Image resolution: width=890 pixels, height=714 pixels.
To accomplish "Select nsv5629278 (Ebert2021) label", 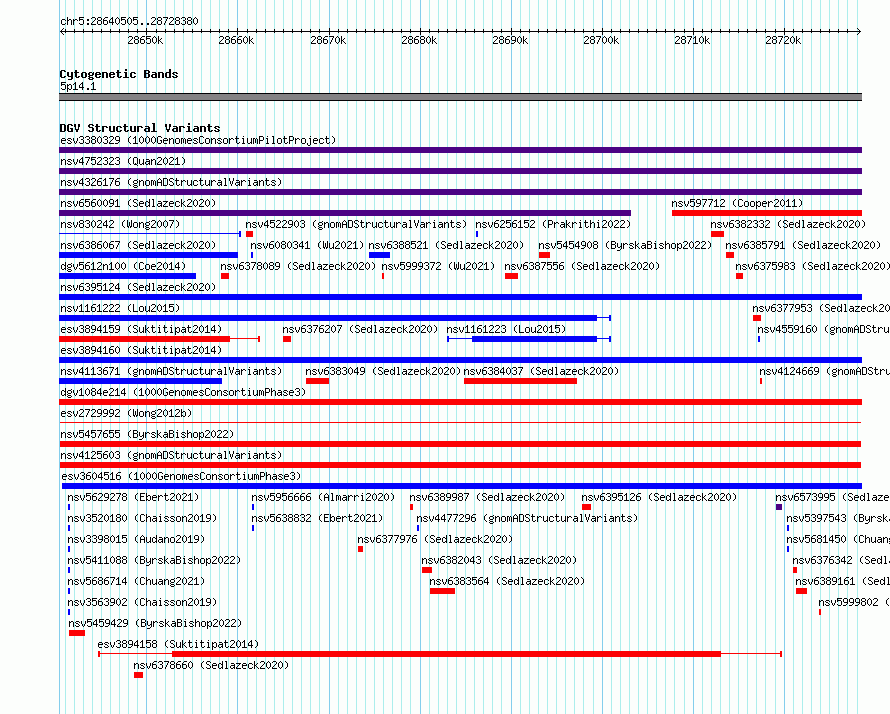I will [133, 497].
